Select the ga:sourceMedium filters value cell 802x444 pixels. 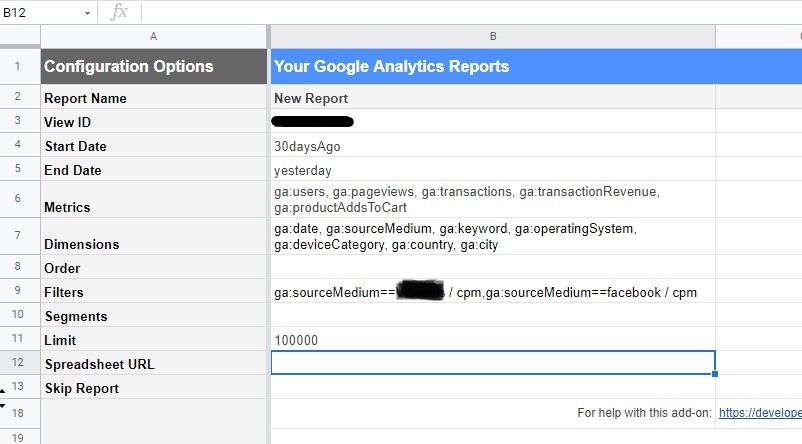[x=493, y=291]
